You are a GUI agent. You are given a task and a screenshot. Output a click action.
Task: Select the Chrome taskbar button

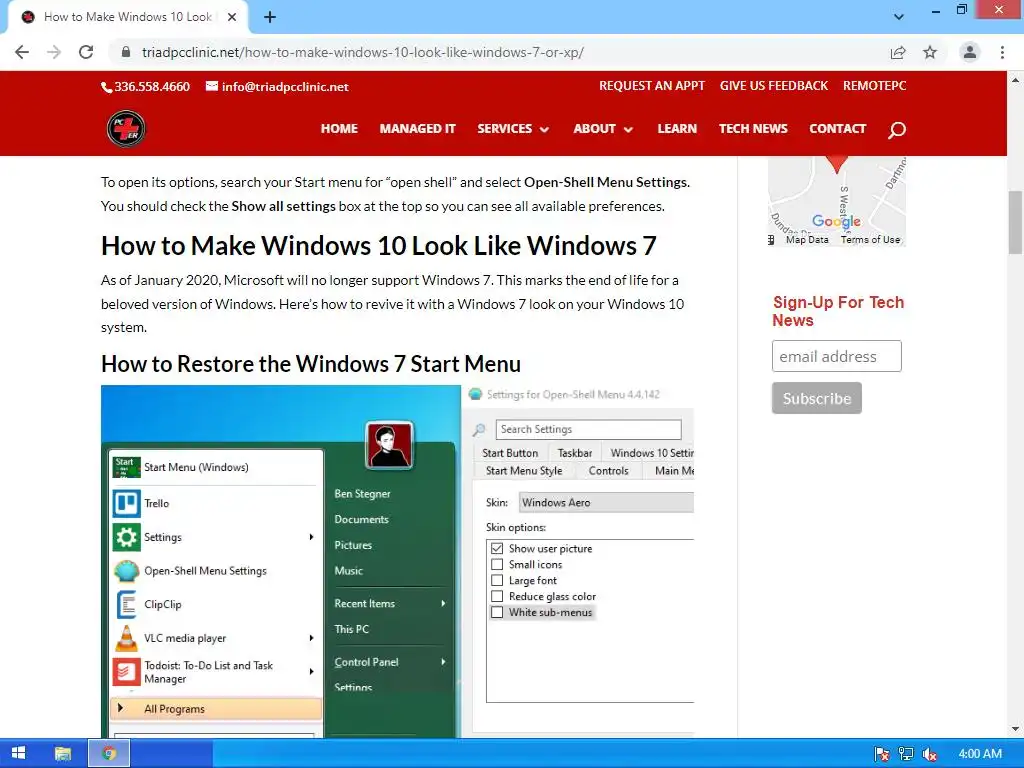(x=109, y=754)
